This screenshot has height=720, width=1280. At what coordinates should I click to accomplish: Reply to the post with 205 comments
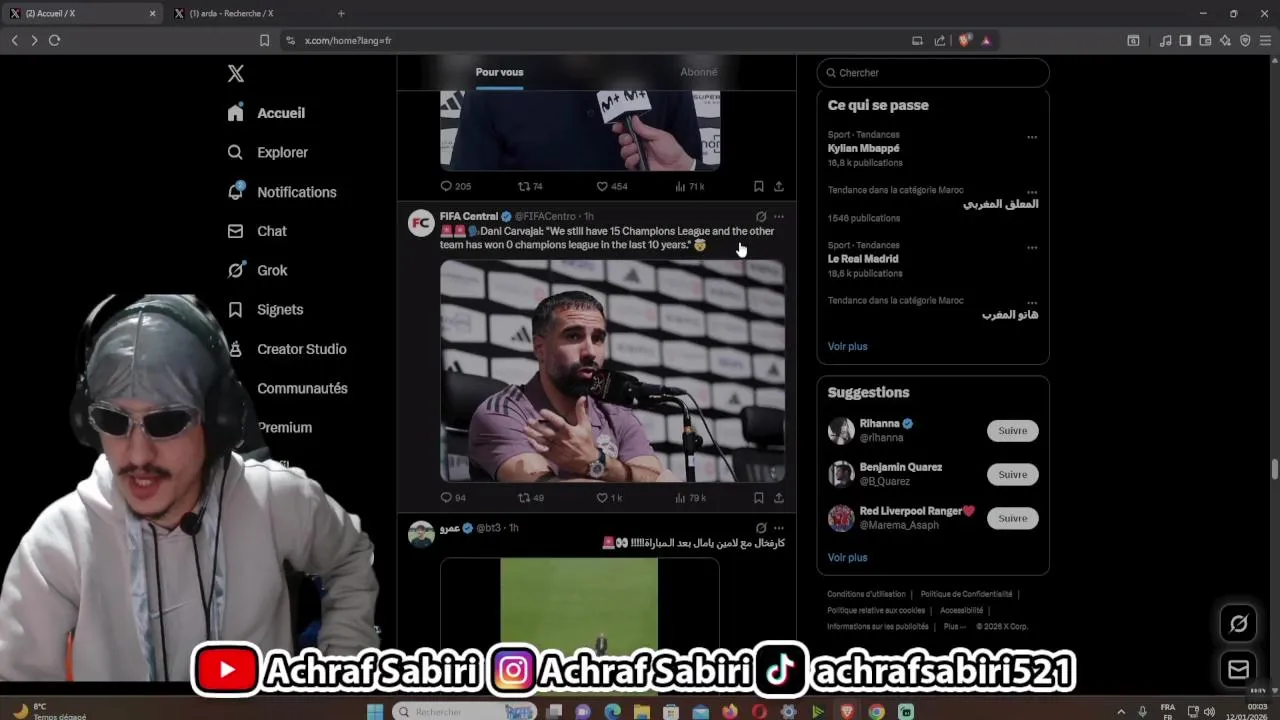coord(456,186)
